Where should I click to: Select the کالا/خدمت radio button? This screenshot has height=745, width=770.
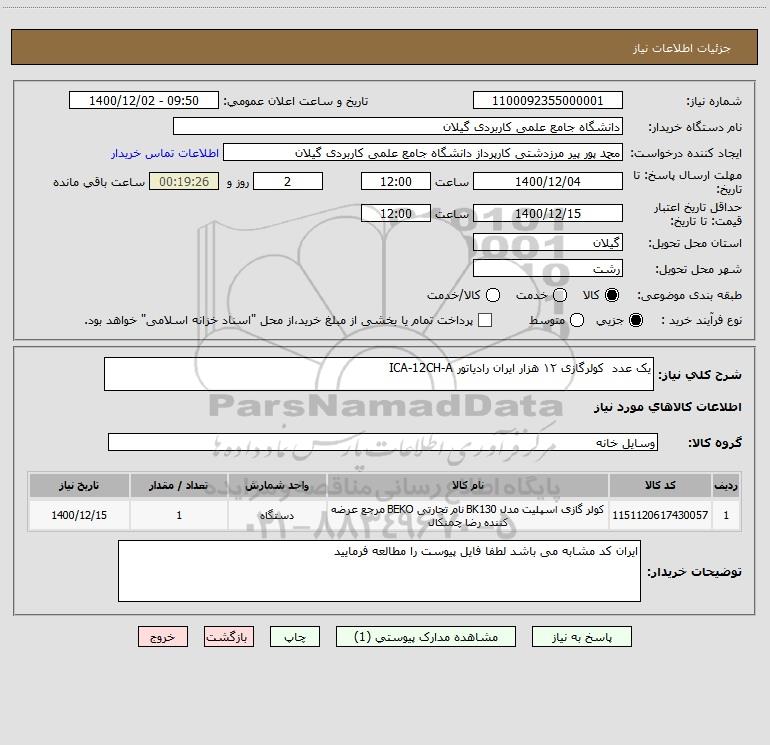point(493,295)
